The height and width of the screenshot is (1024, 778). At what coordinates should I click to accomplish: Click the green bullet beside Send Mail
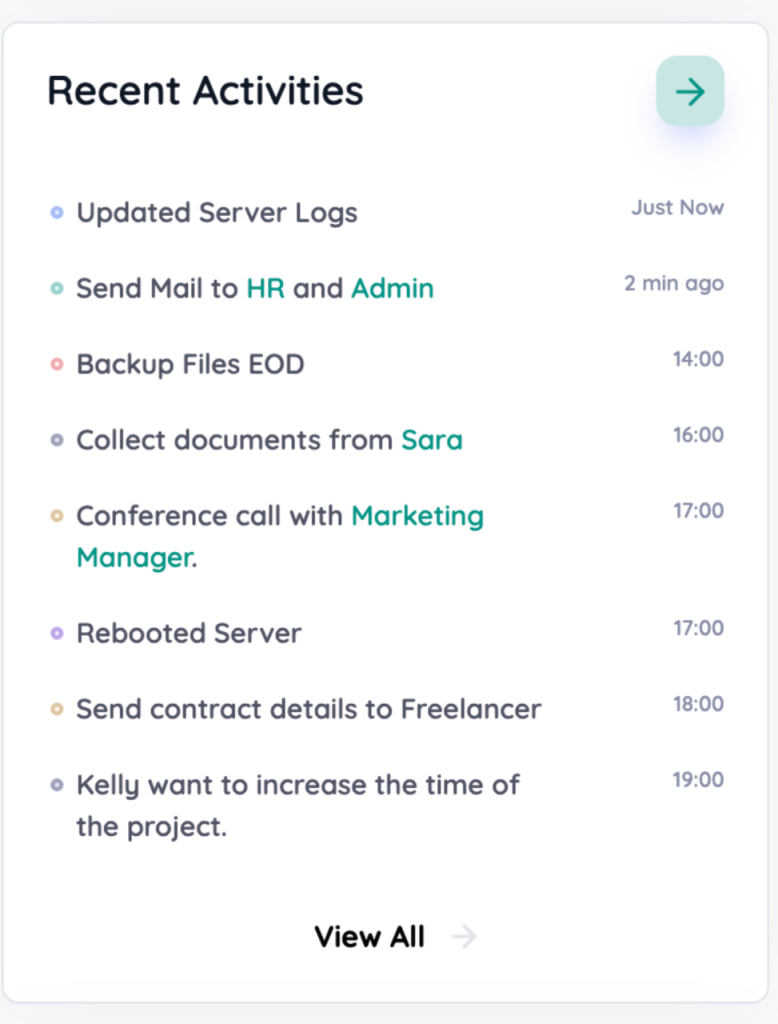pos(57,288)
